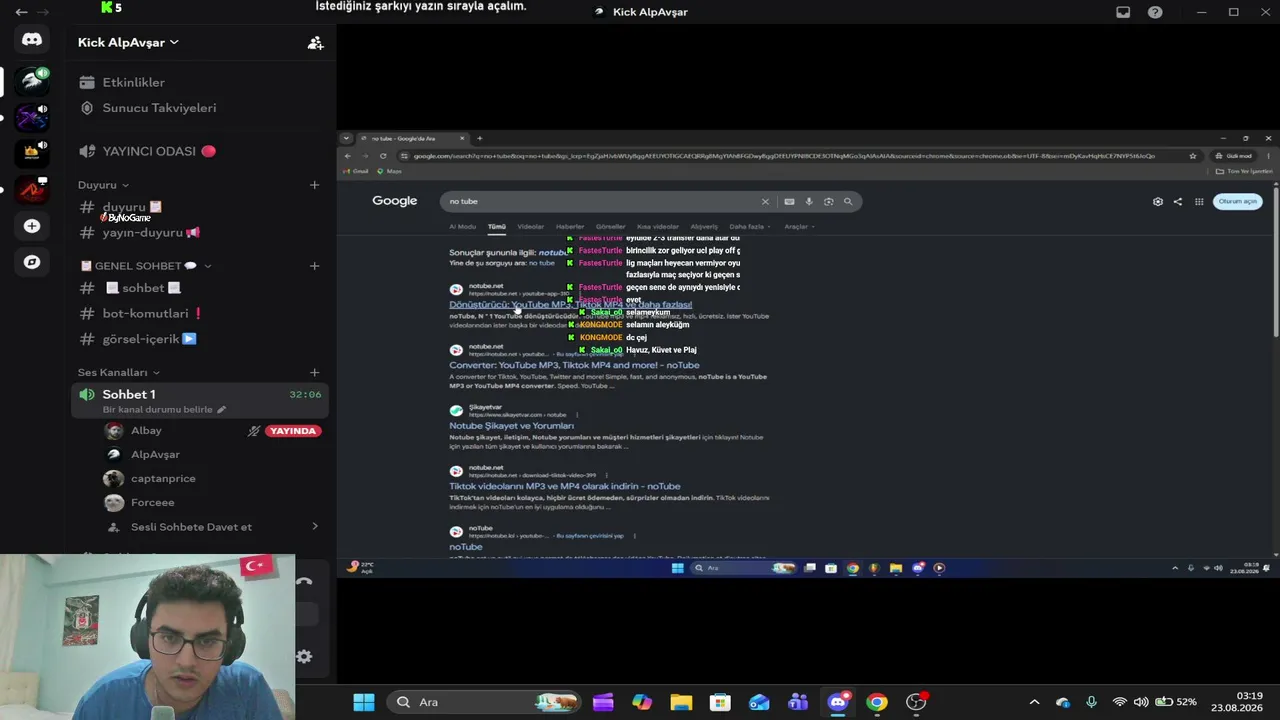Image resolution: width=1280 pixels, height=720 pixels.
Task: Create a voice channel in Ses Kanalları
Action: pos(314,373)
